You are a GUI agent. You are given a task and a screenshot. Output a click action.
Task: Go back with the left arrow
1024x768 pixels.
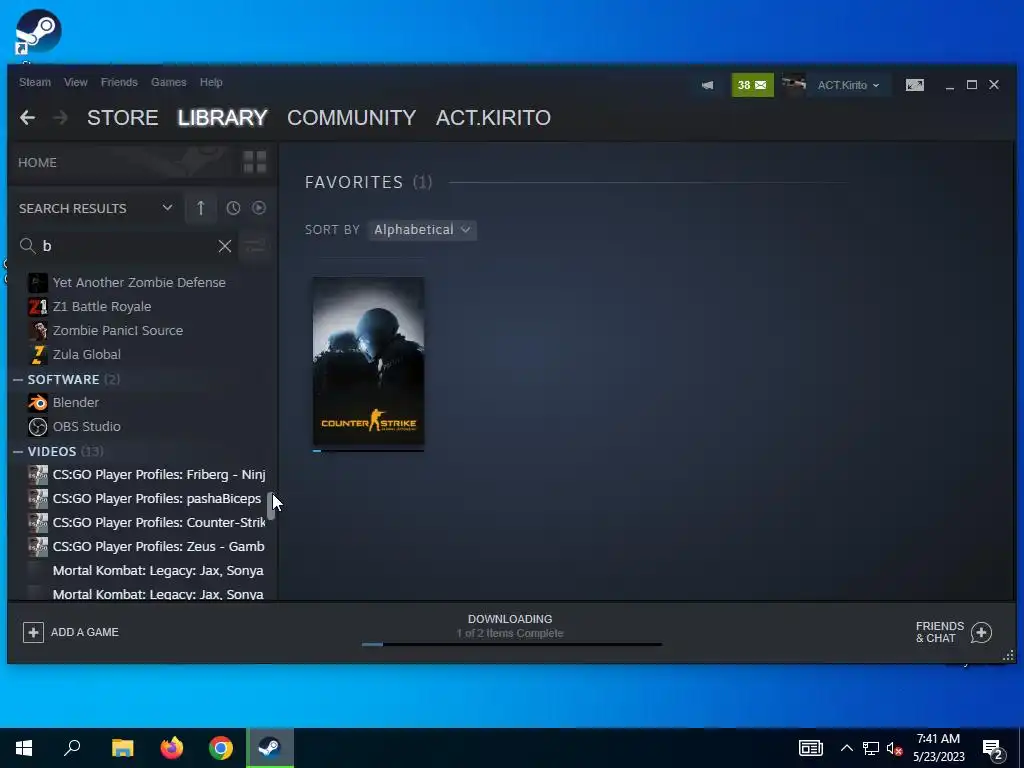tap(27, 118)
